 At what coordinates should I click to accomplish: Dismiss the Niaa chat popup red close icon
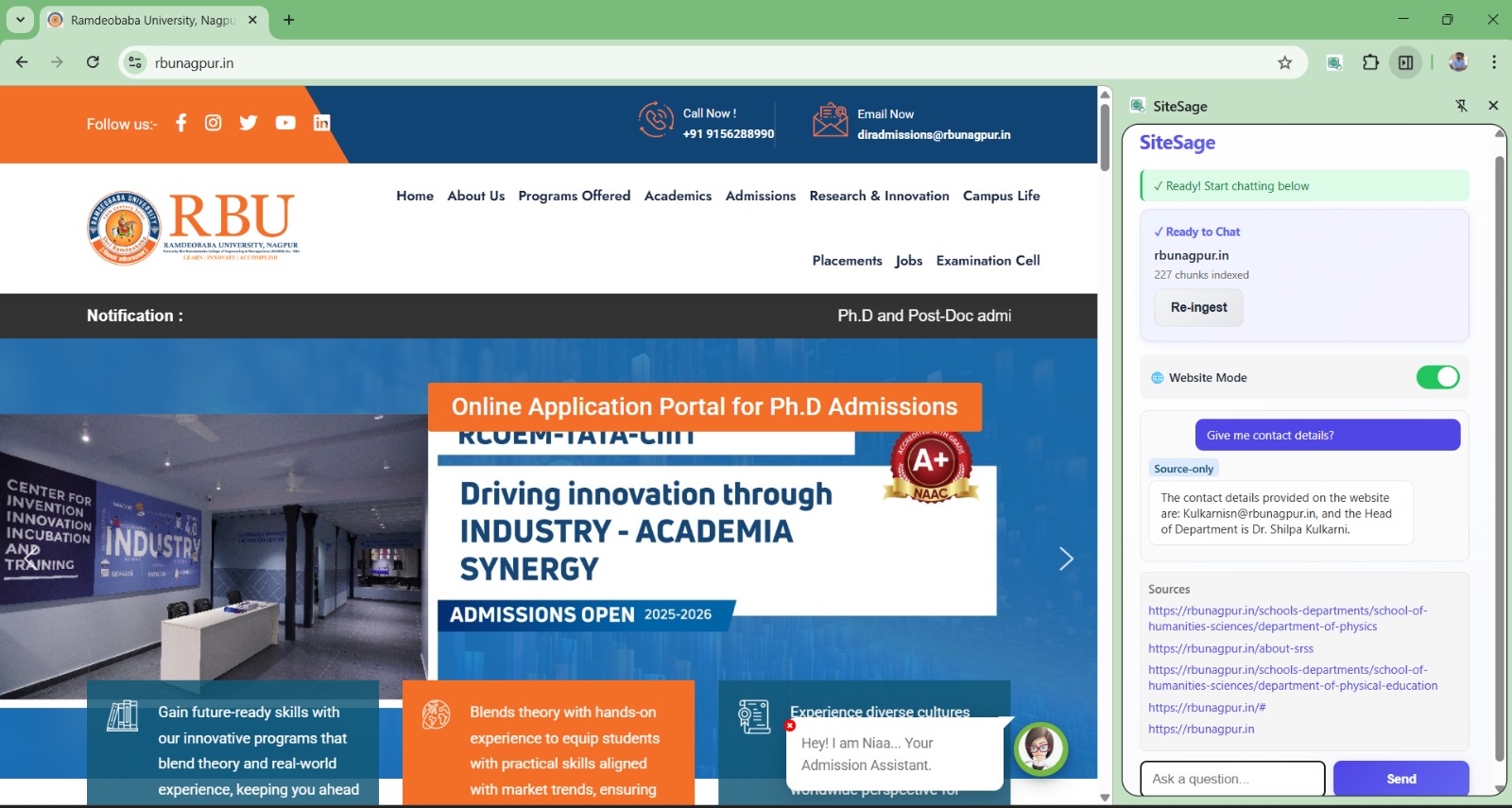tap(790, 726)
